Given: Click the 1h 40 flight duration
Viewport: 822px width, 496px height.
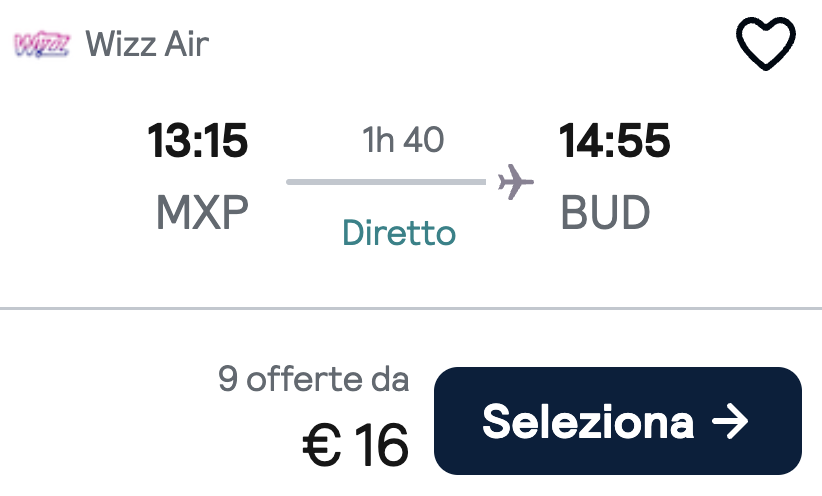Looking at the screenshot, I should coord(403,140).
